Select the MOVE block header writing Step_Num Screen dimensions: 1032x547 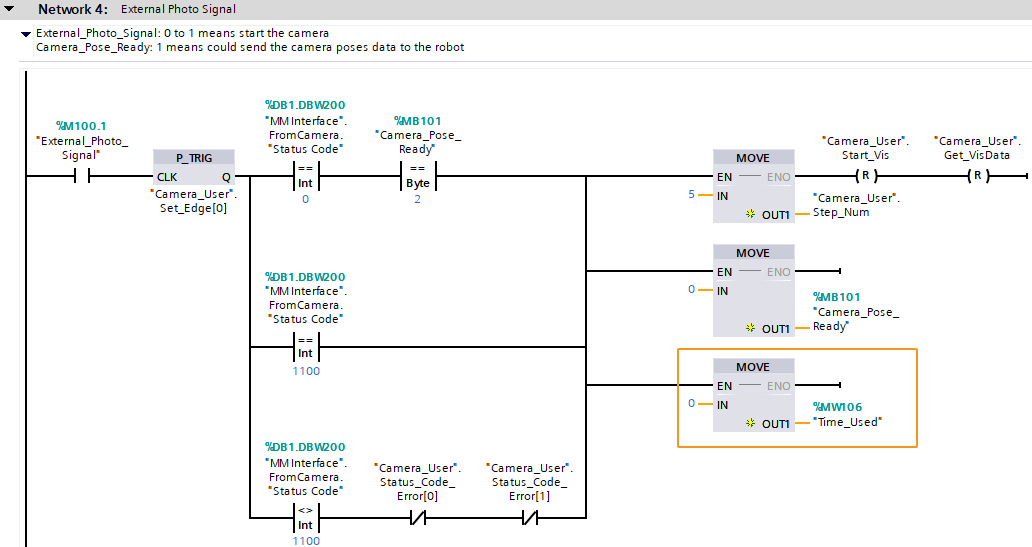tap(753, 158)
